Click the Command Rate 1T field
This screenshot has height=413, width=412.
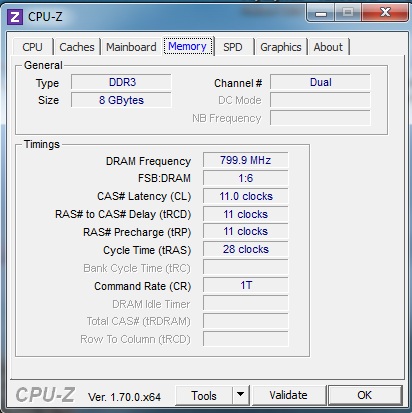245,285
